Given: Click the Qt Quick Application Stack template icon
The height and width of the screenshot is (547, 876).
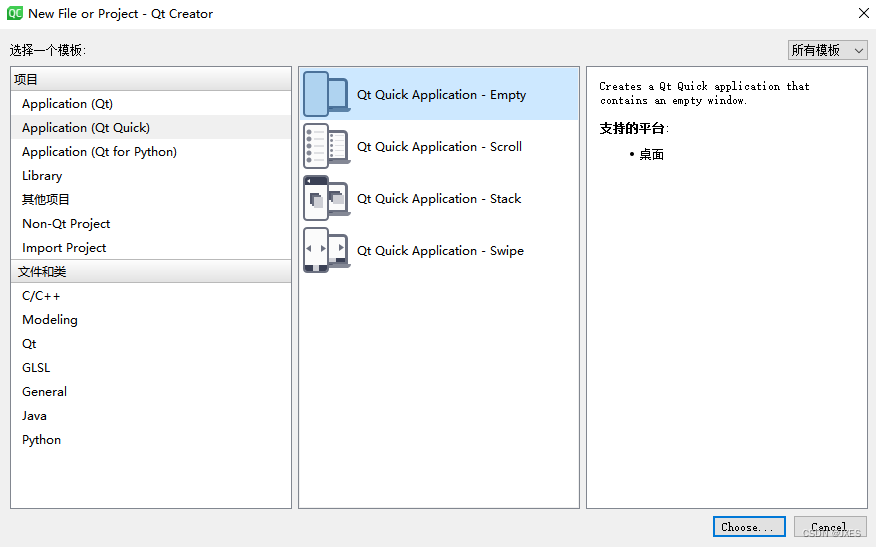Looking at the screenshot, I should click(327, 198).
